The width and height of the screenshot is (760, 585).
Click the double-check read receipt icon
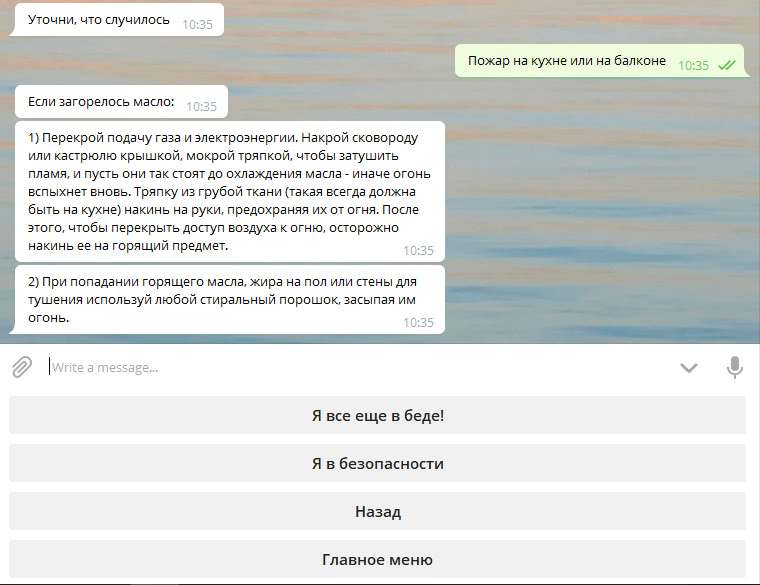(727, 65)
